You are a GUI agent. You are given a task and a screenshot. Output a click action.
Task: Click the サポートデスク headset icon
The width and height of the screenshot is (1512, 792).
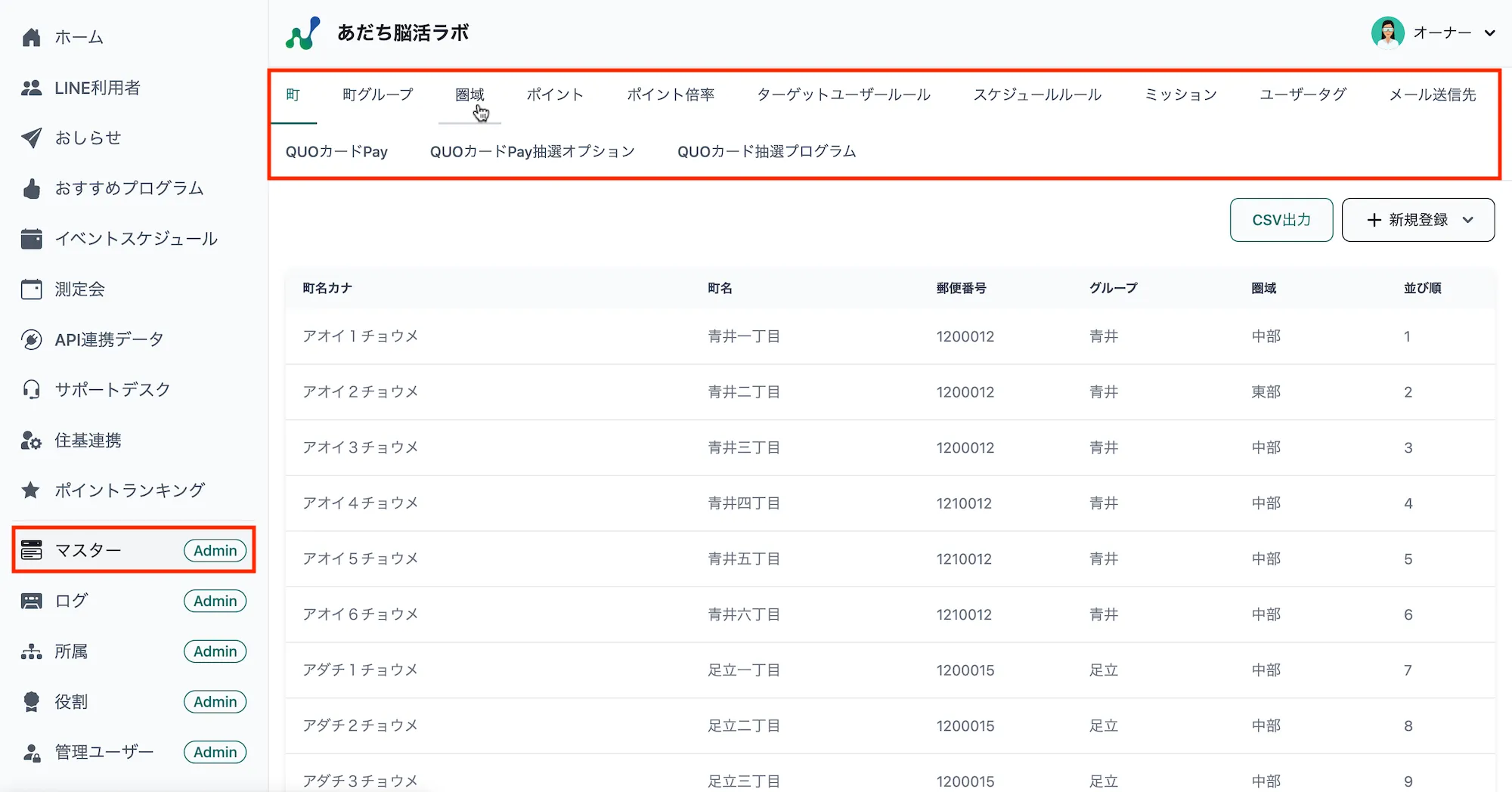(31, 389)
